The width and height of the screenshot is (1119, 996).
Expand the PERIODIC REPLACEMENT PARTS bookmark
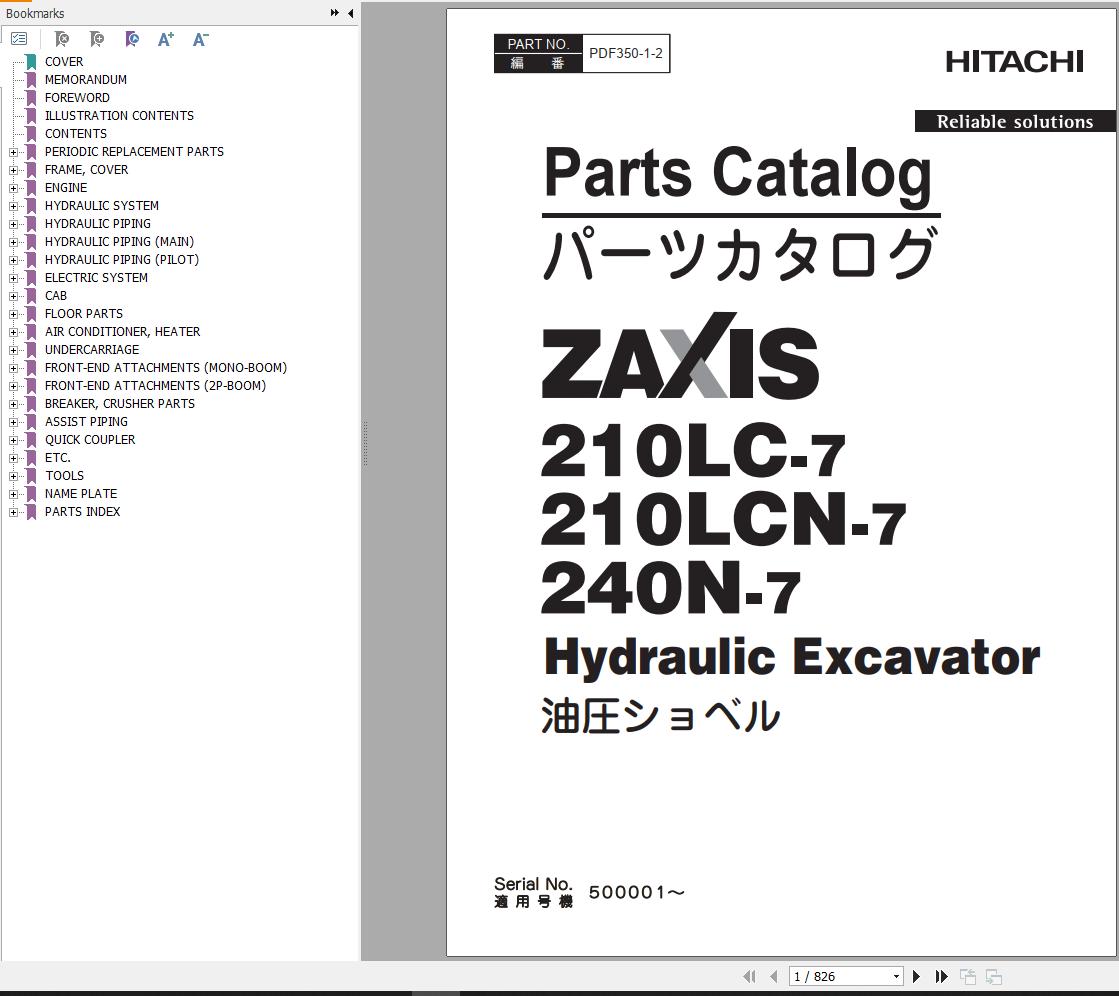(x=13, y=152)
